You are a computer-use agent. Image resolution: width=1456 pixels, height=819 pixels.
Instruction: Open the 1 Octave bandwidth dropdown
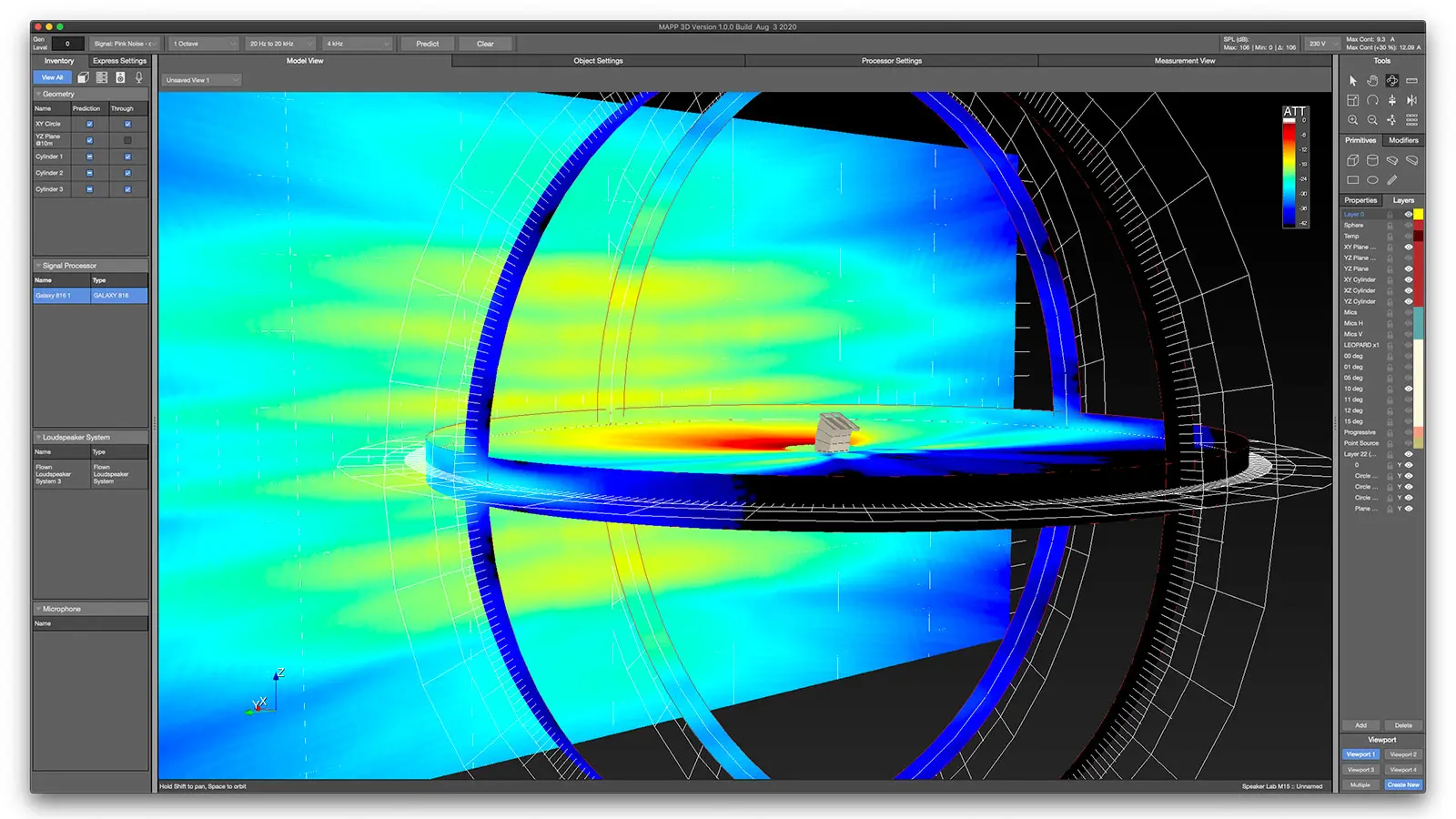[202, 43]
